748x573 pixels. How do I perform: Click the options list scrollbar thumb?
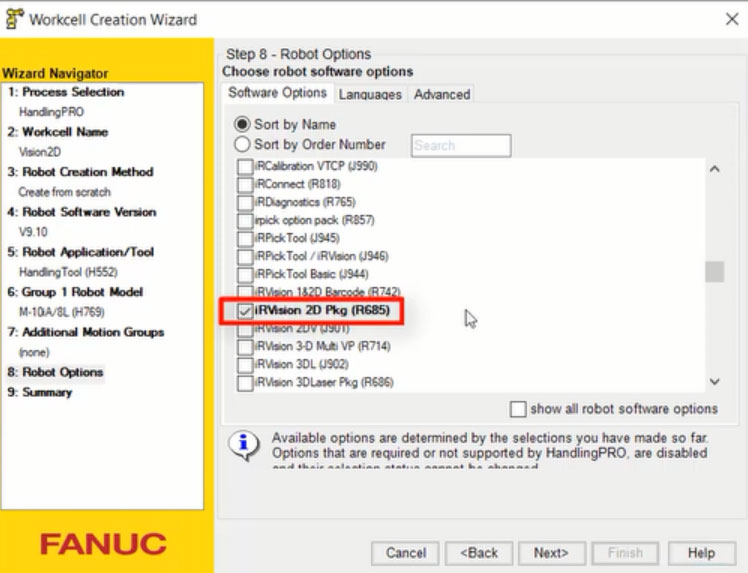pyautogui.click(x=714, y=272)
